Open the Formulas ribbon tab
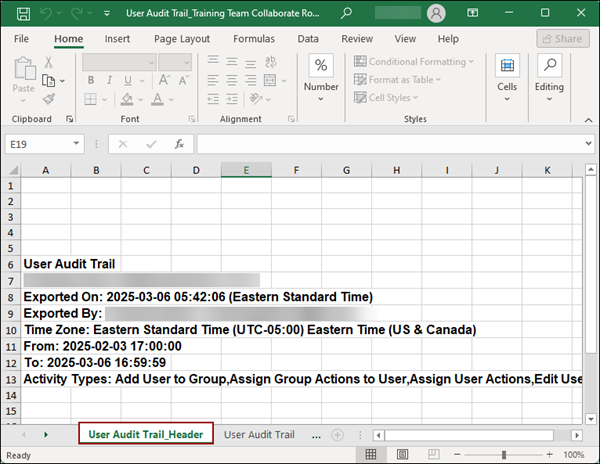 [254, 39]
